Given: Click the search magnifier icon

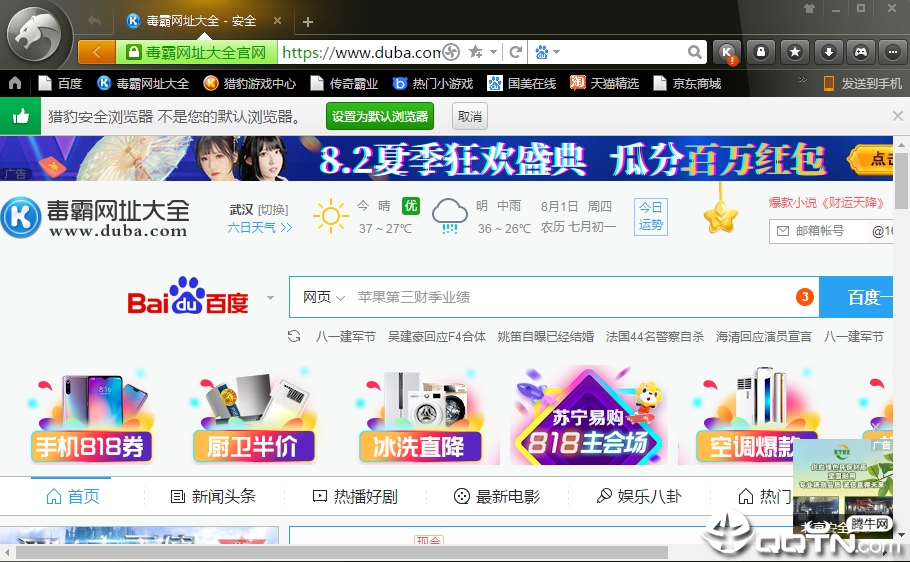Looking at the screenshot, I should tap(693, 52).
